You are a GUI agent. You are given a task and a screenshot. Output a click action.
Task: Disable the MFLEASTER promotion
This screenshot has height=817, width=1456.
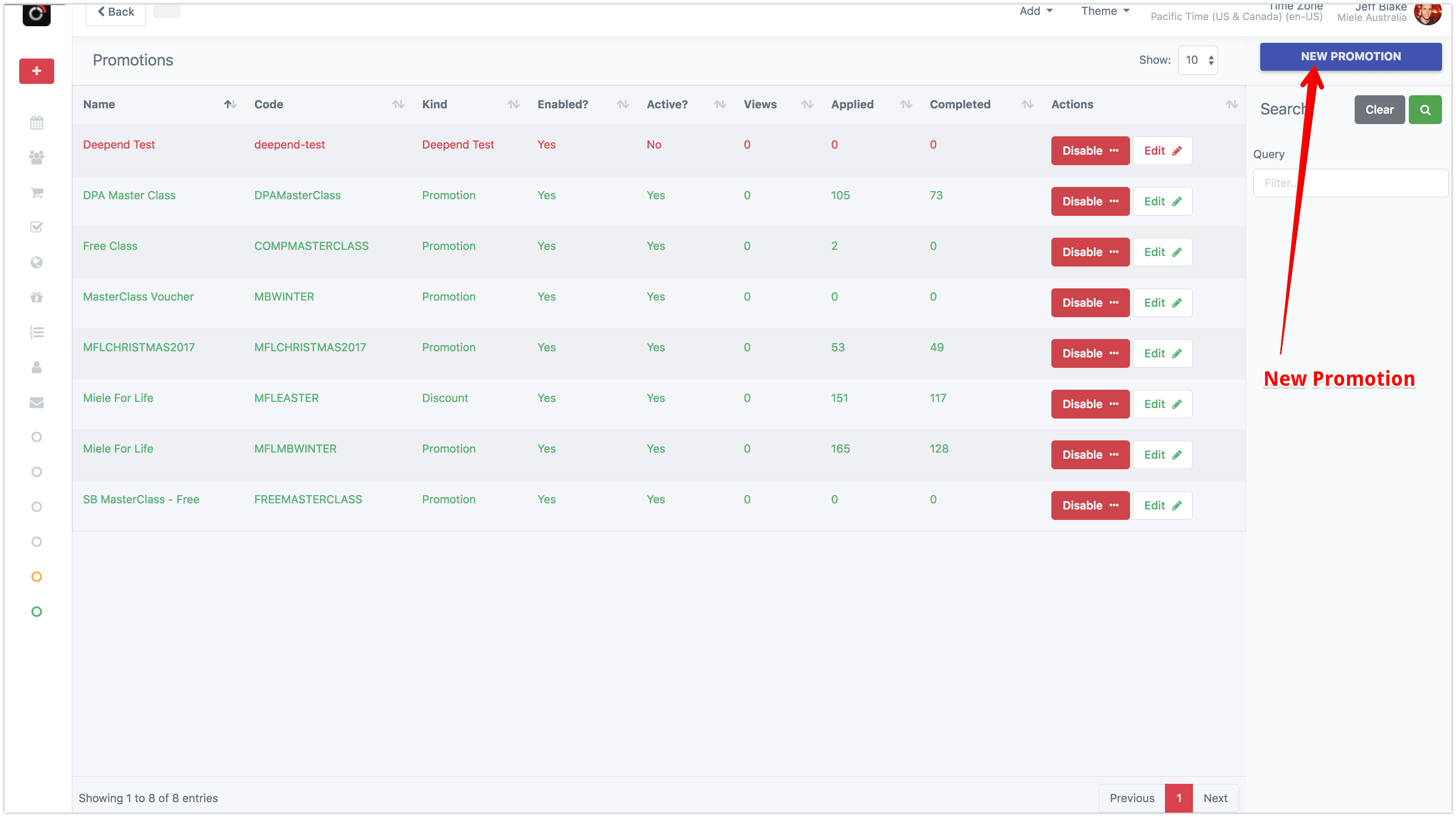coord(1090,405)
